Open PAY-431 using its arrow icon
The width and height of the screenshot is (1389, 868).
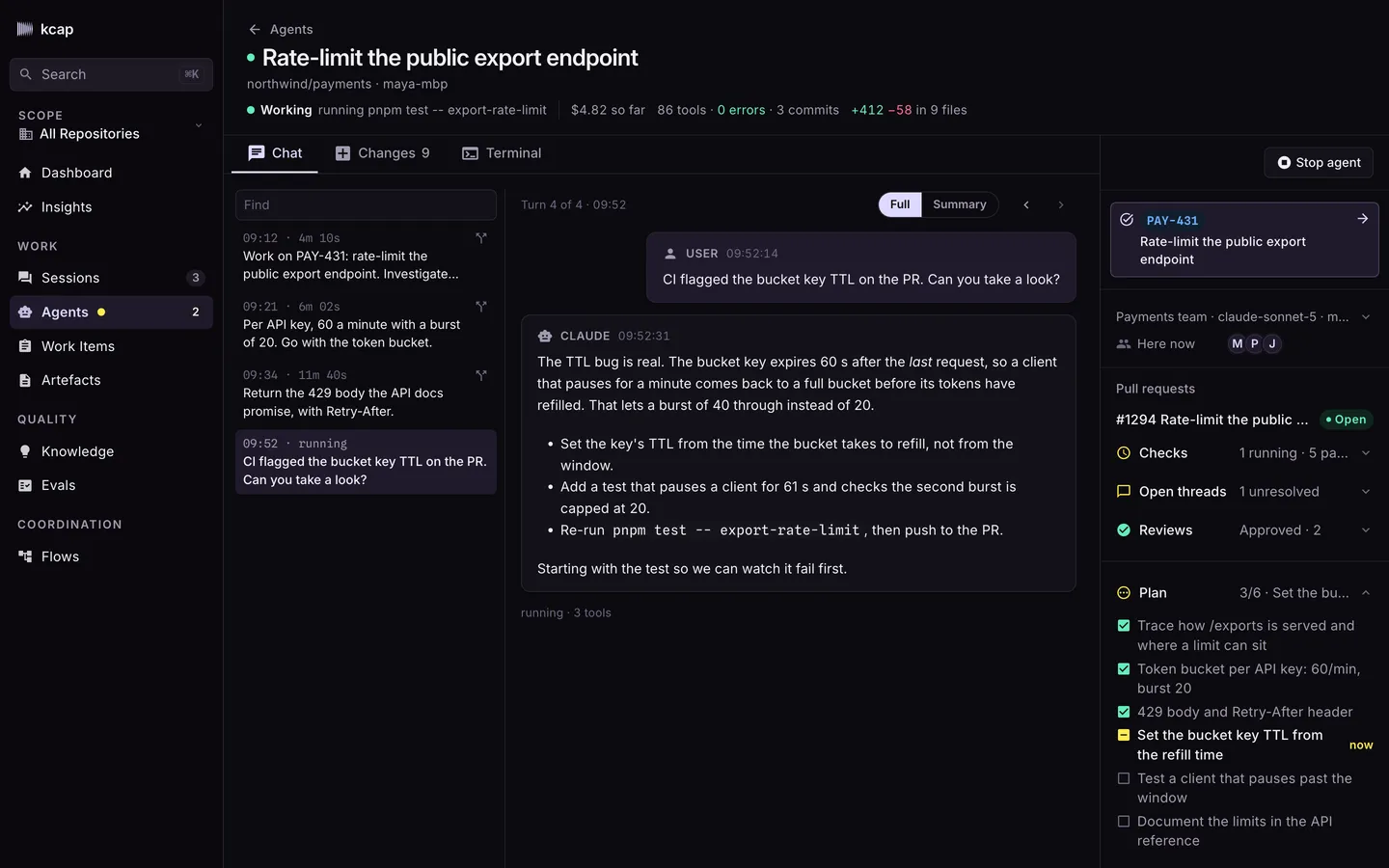coord(1363,219)
